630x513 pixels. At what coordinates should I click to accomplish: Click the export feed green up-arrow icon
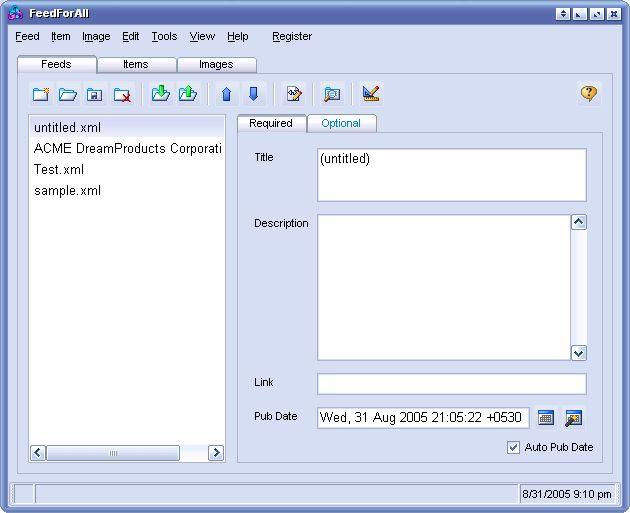187,94
